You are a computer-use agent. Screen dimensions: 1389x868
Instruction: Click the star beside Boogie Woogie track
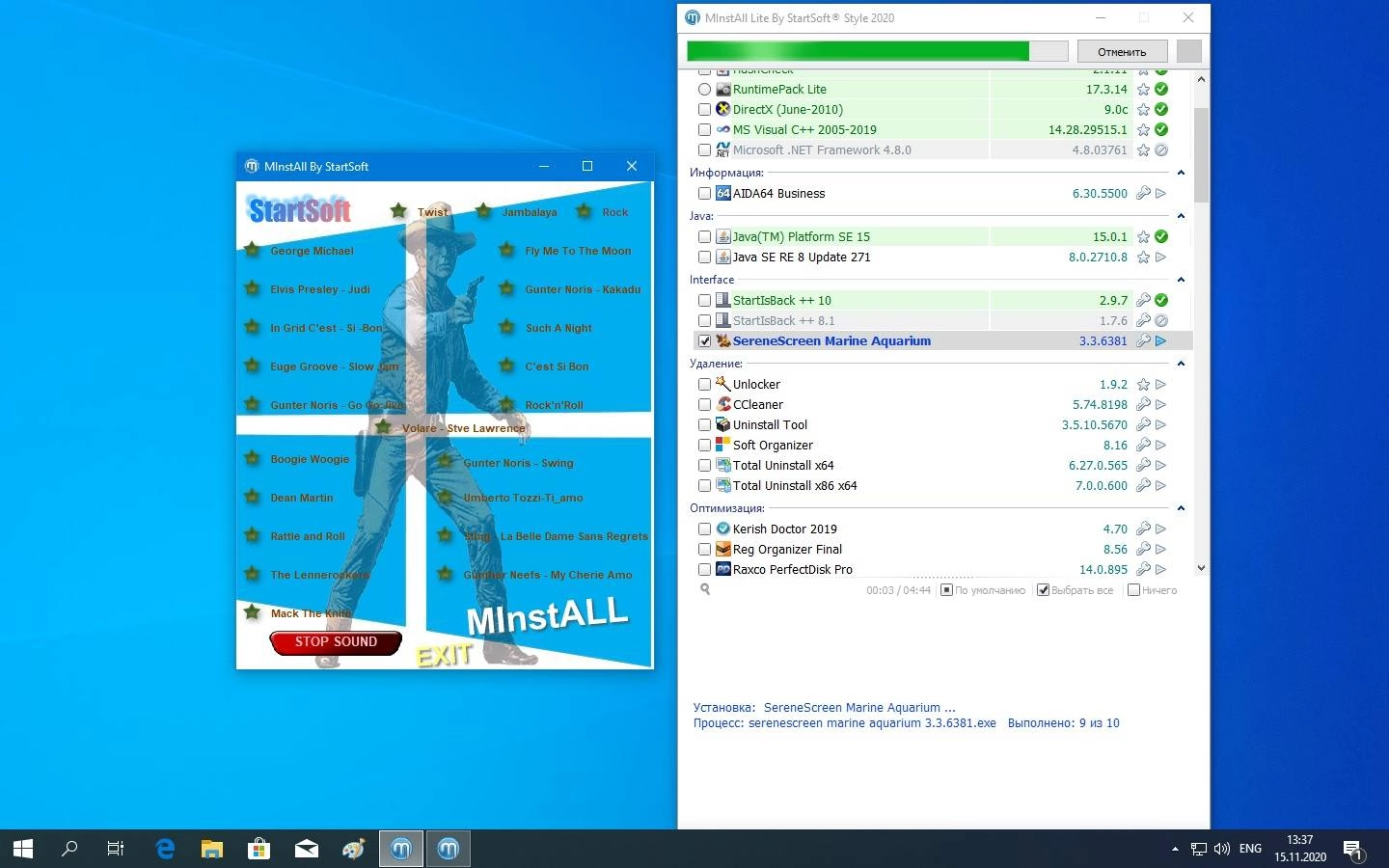point(252,459)
